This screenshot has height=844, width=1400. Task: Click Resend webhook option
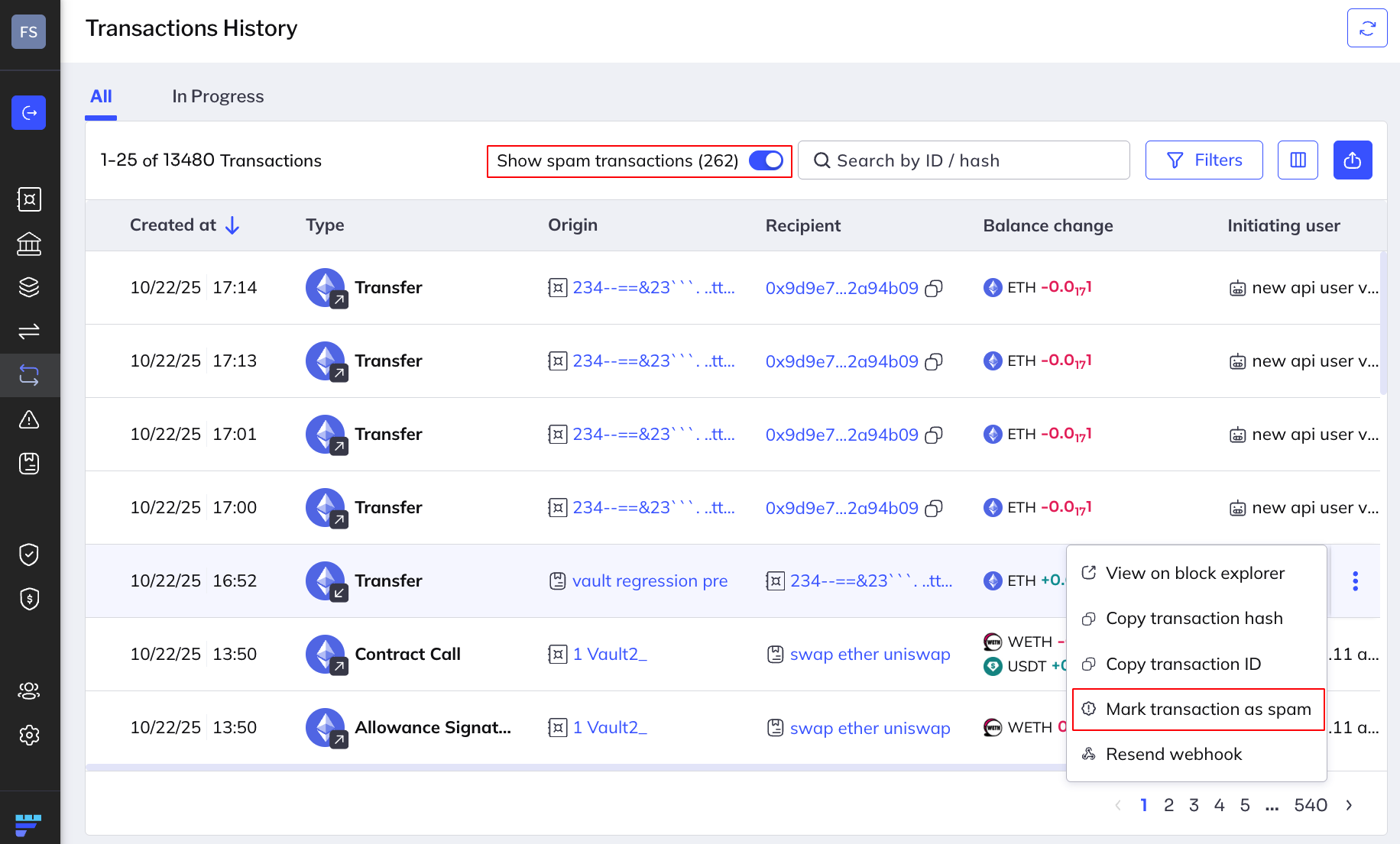(1173, 755)
